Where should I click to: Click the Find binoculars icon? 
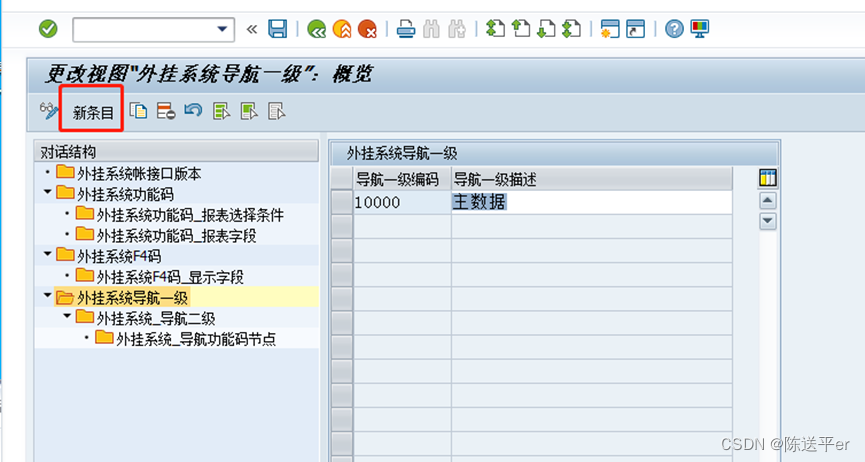pyautogui.click(x=431, y=29)
